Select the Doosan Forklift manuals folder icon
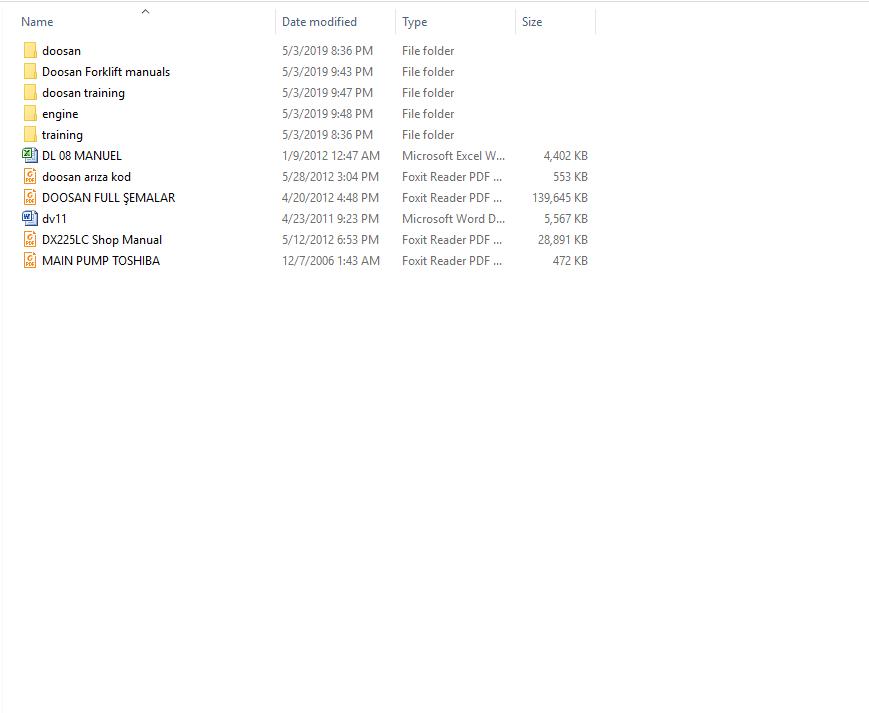Viewport: 869px width, 713px height. point(30,71)
